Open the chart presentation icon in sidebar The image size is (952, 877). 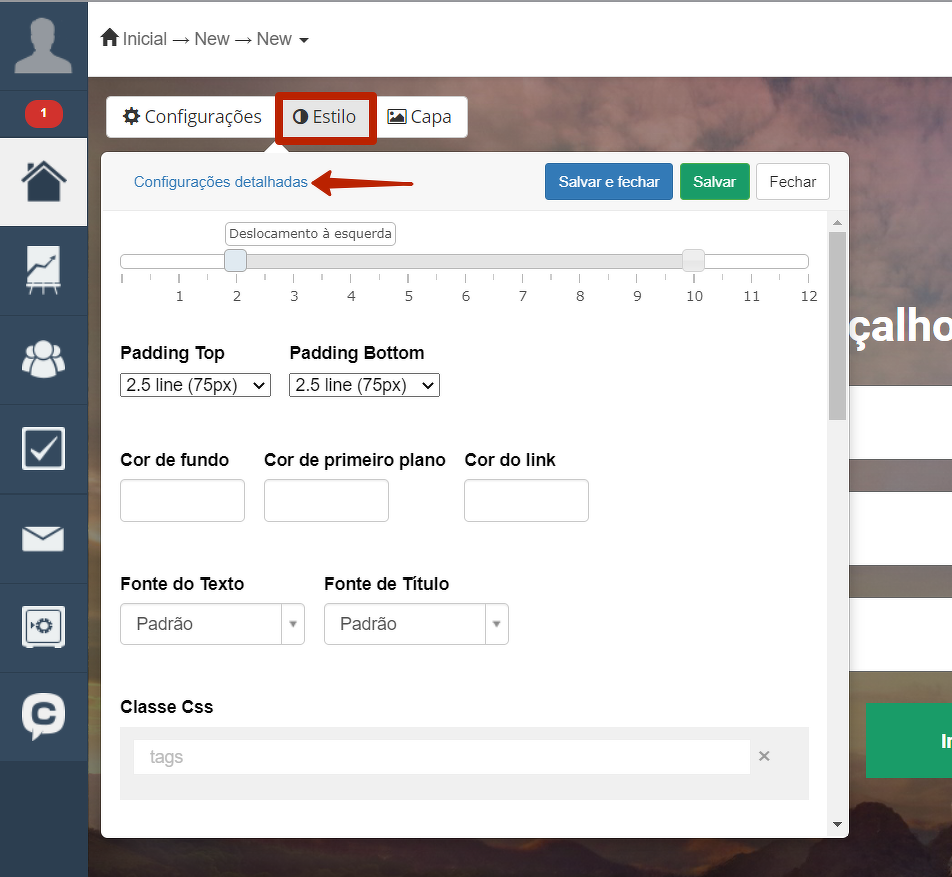click(x=43, y=271)
